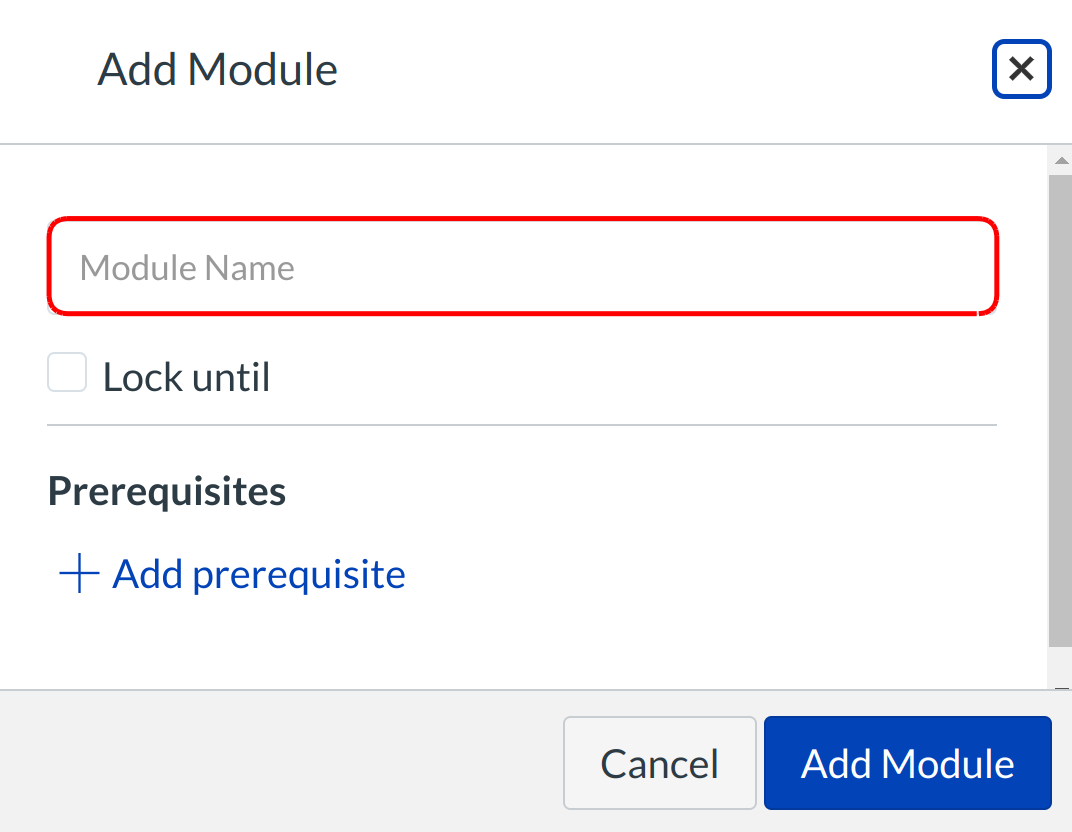The height and width of the screenshot is (832, 1072).
Task: Select the Prerequisites section heading
Action: point(167,491)
